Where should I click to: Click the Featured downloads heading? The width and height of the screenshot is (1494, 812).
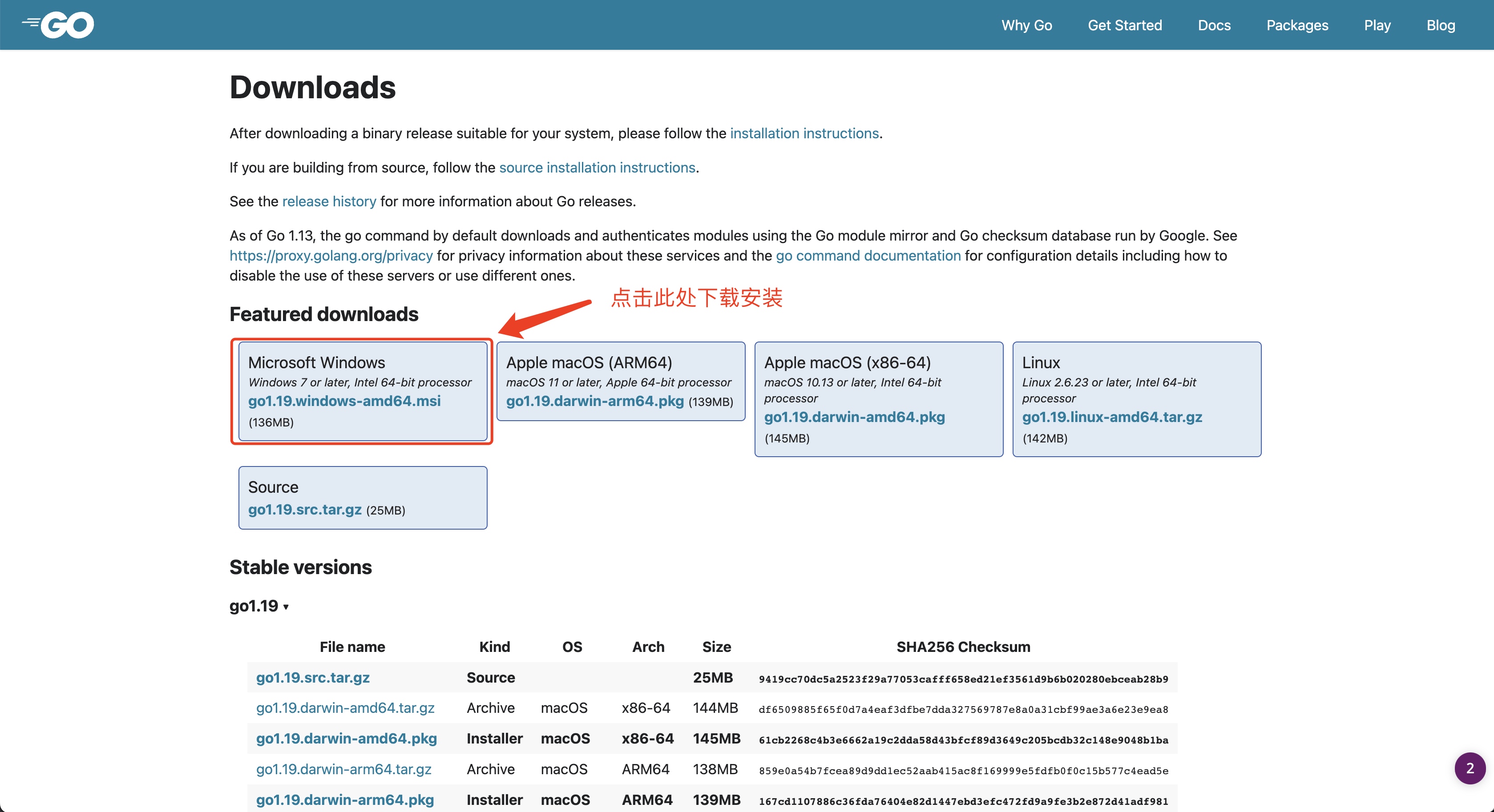tap(323, 314)
